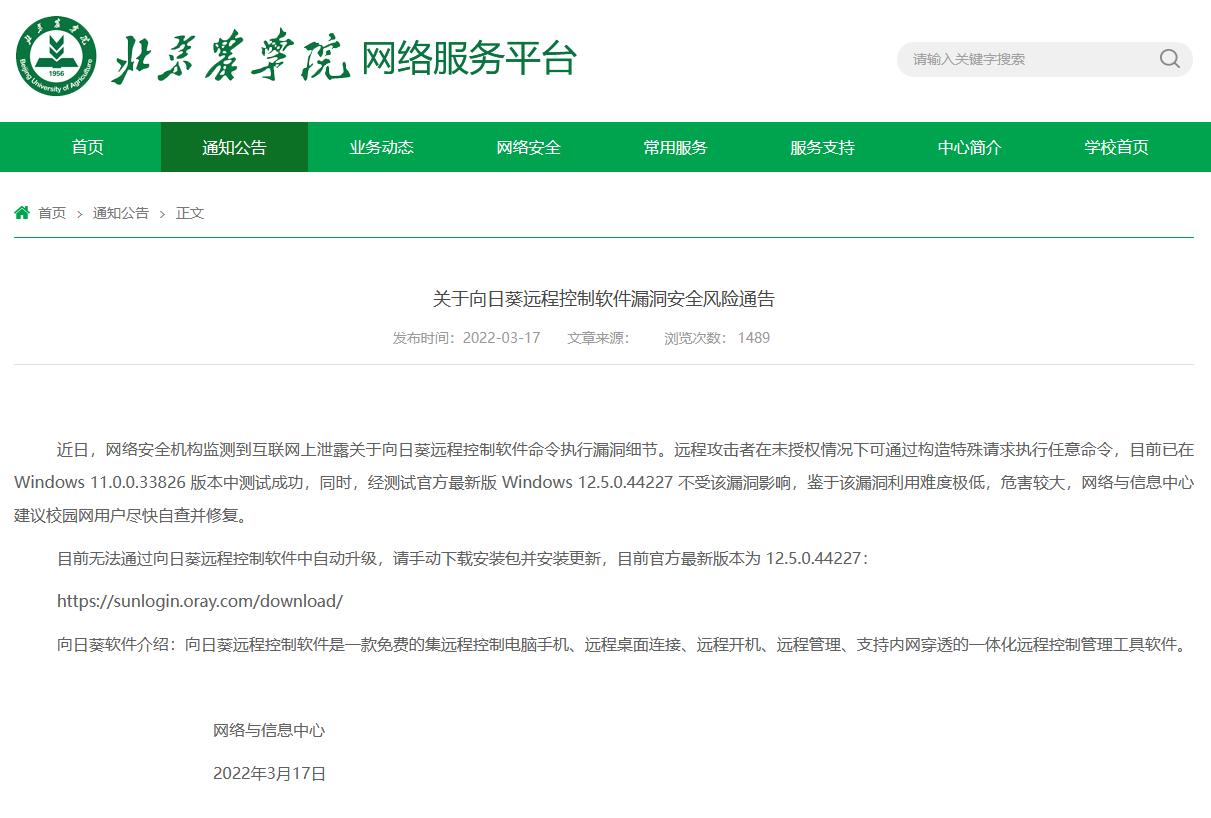Open the 通知公告 navigation menu item
1211x818 pixels.
click(234, 147)
